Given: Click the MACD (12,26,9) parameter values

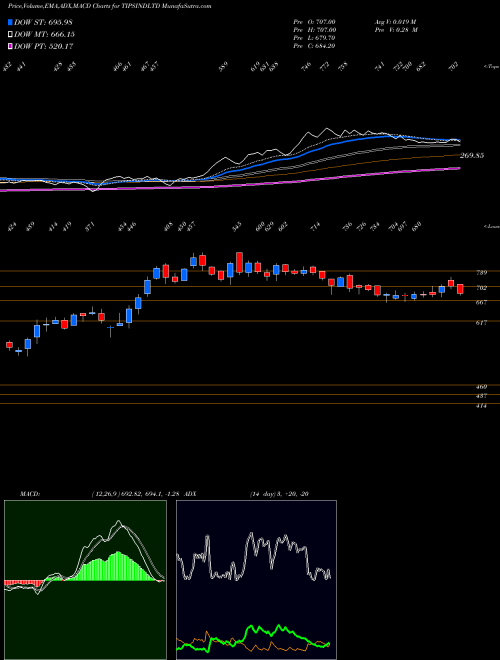Looking at the screenshot, I should tap(136, 494).
